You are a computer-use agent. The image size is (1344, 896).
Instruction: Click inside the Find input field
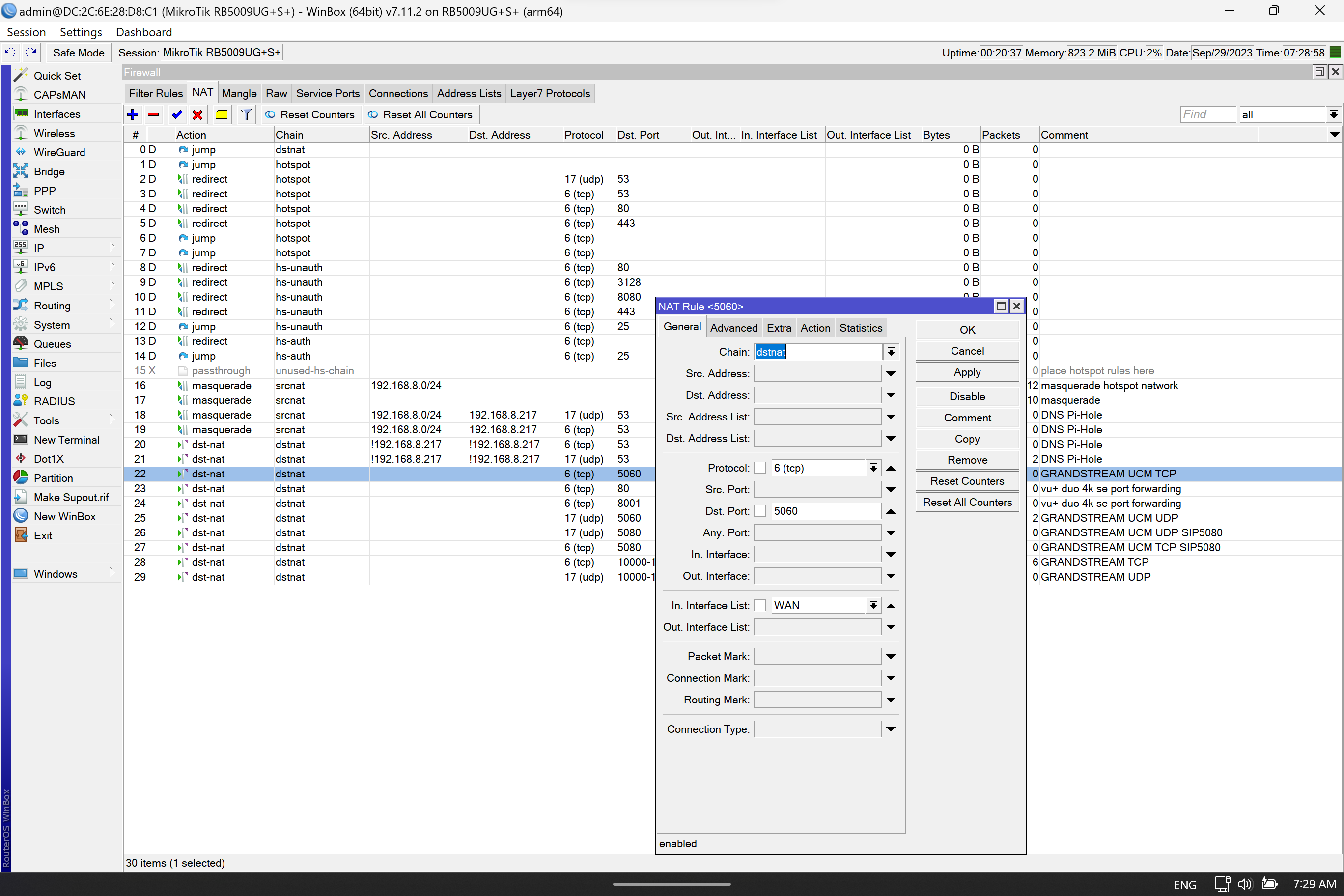click(1207, 114)
